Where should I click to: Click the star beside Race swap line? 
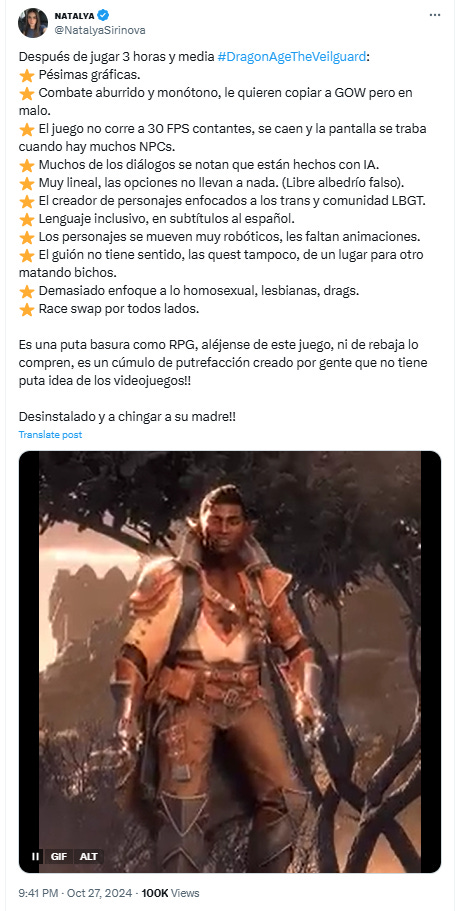point(27,310)
